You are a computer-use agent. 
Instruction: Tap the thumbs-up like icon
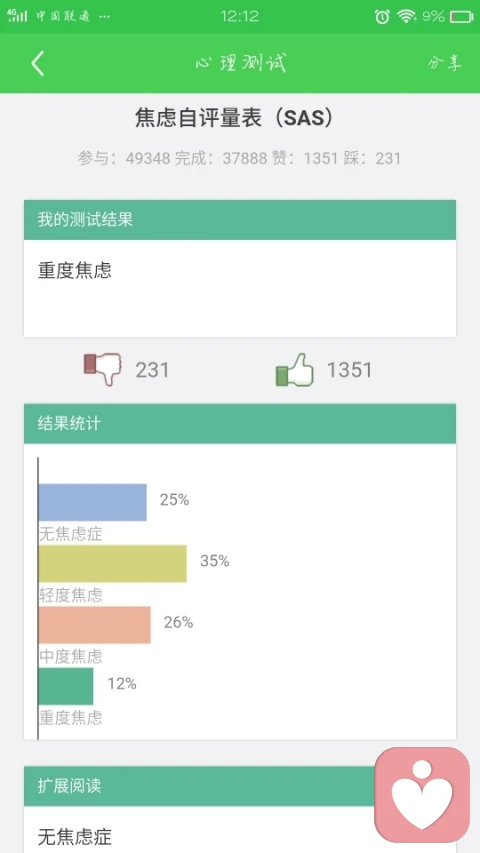coord(295,369)
